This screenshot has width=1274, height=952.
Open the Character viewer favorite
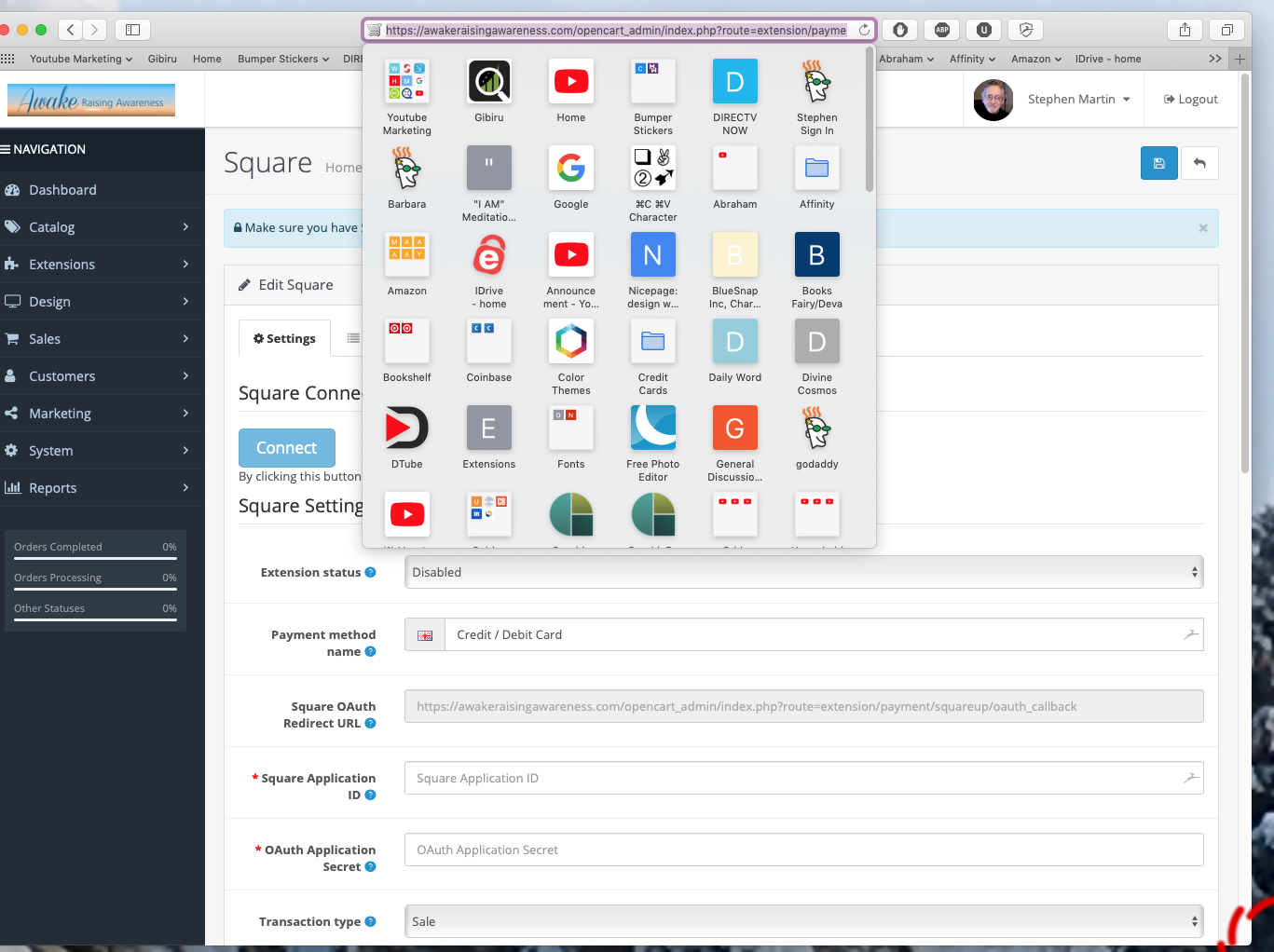(653, 169)
